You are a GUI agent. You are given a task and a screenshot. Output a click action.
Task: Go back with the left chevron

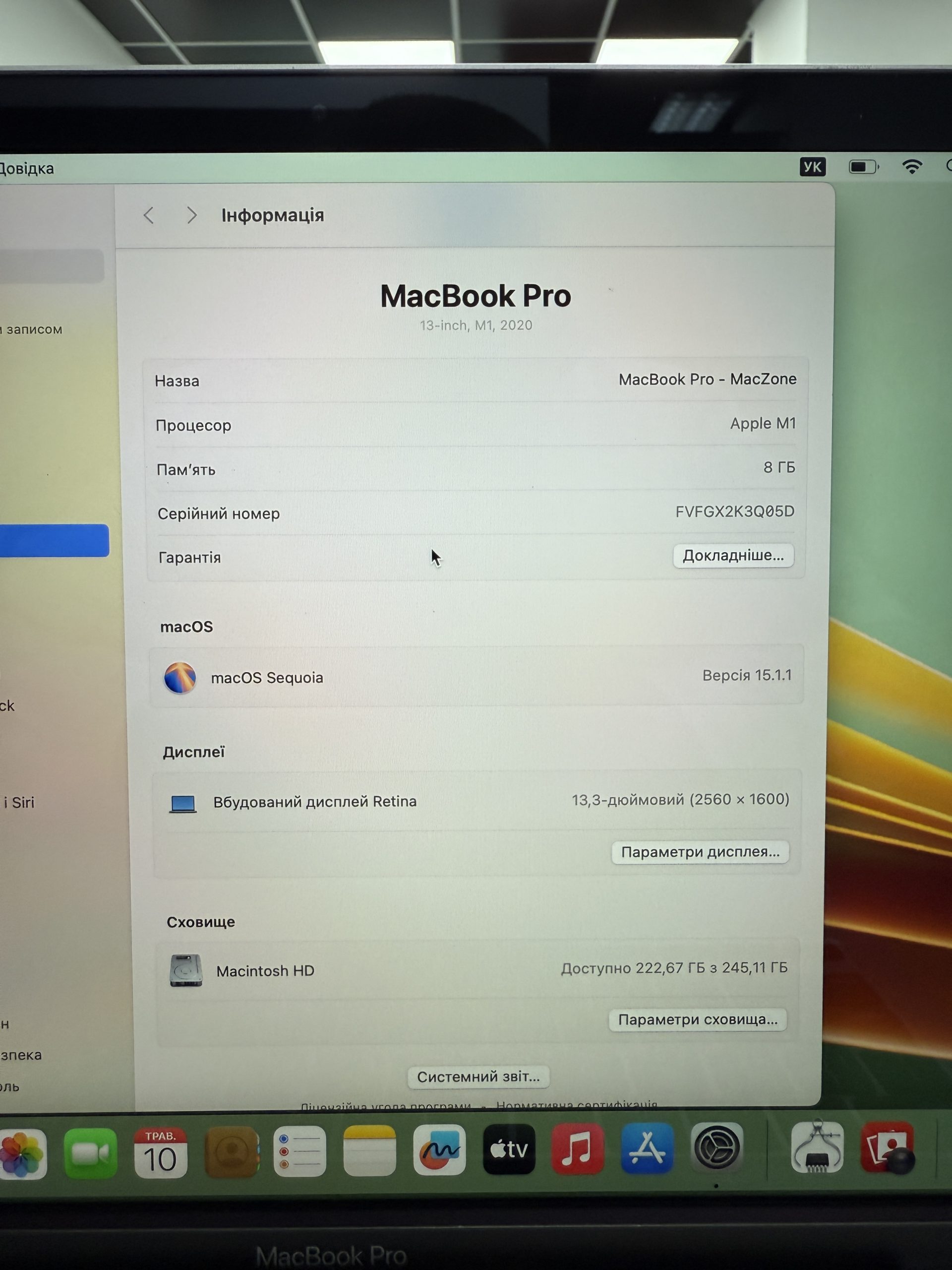(149, 215)
